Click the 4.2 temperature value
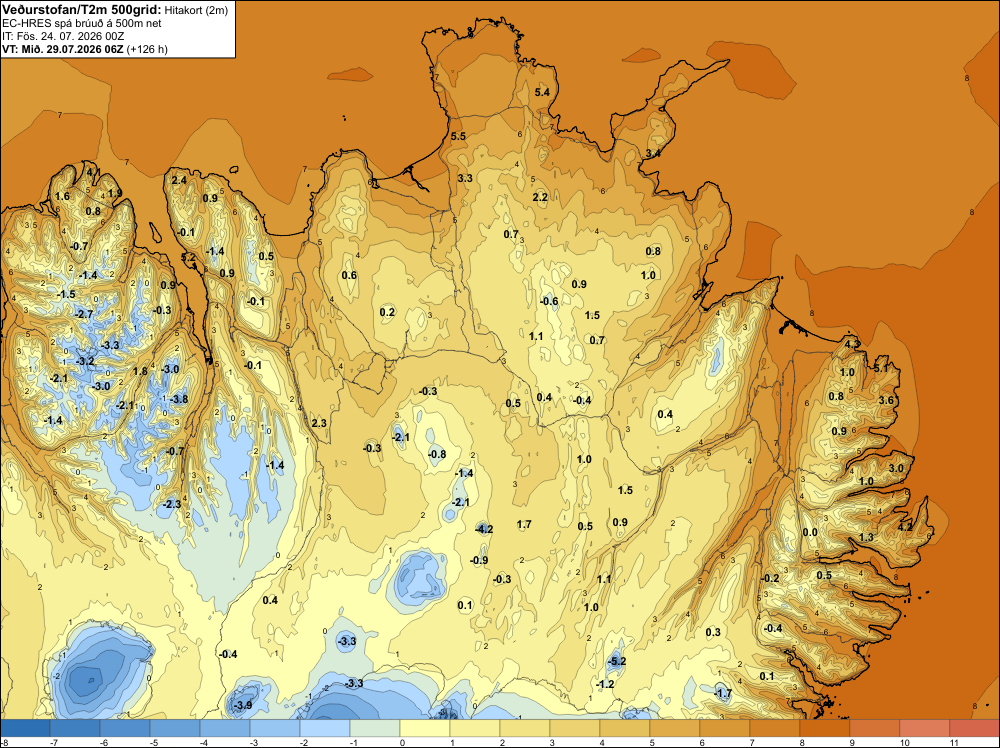This screenshot has width=1000, height=748. pyautogui.click(x=905, y=527)
